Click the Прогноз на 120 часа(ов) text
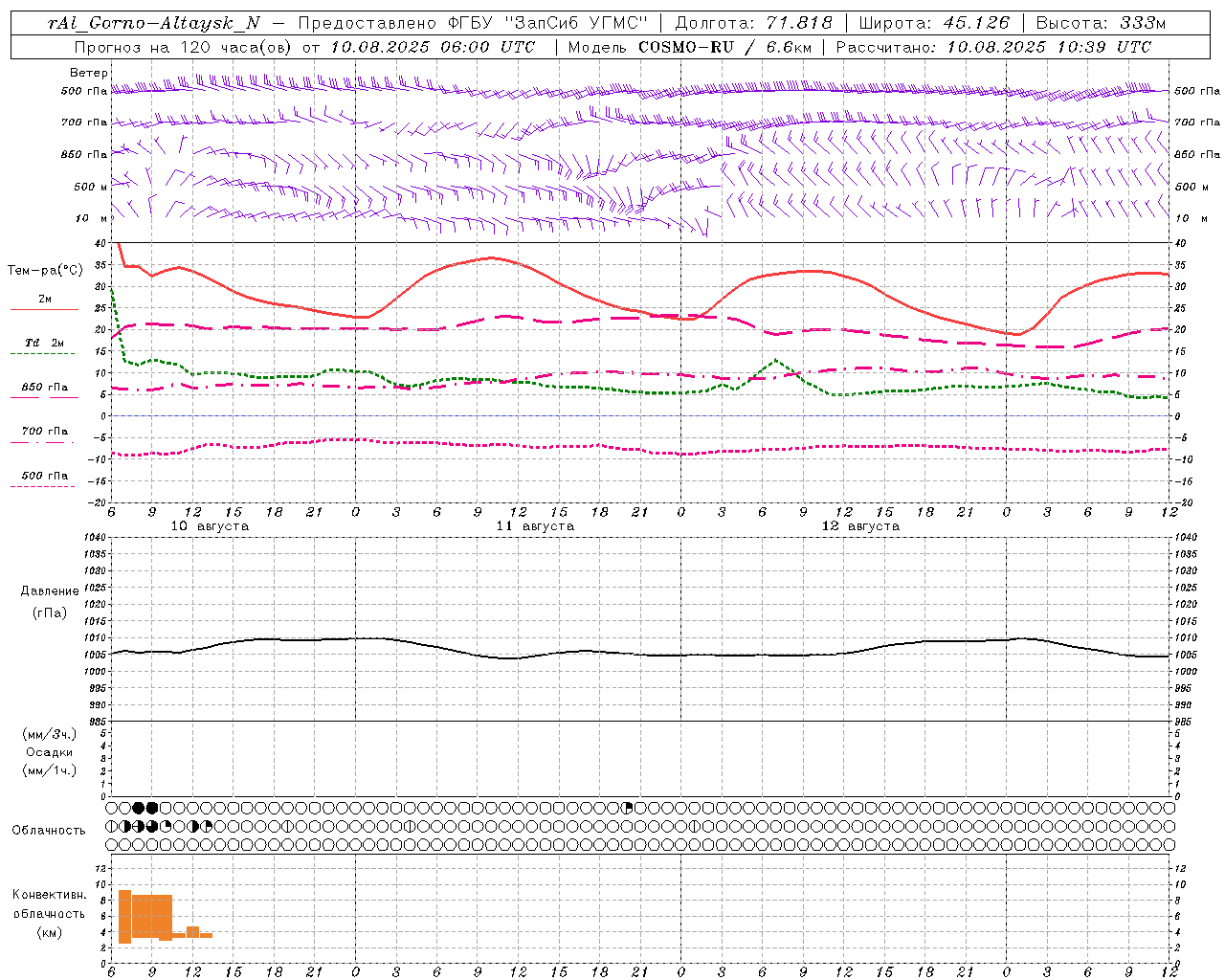 (182, 47)
